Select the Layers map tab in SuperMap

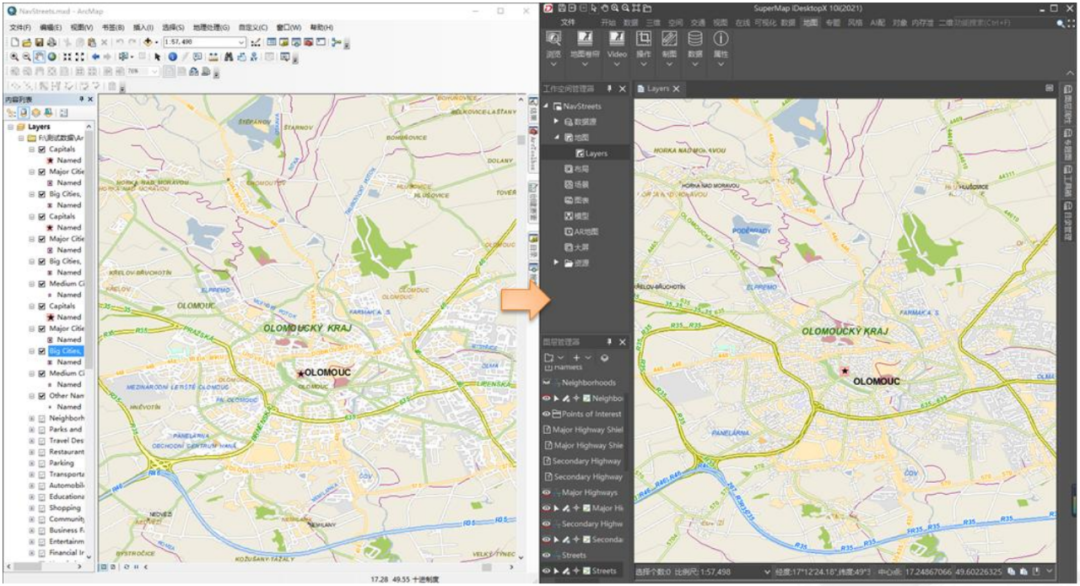point(657,89)
